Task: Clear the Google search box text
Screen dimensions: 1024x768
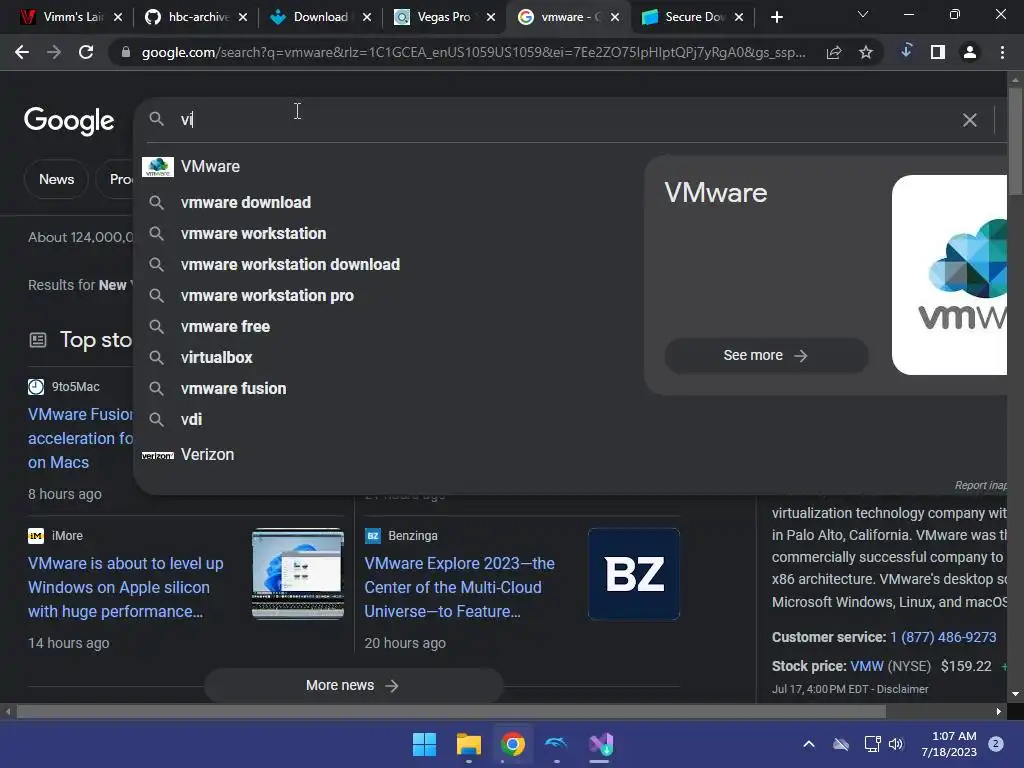Action: 970,120
